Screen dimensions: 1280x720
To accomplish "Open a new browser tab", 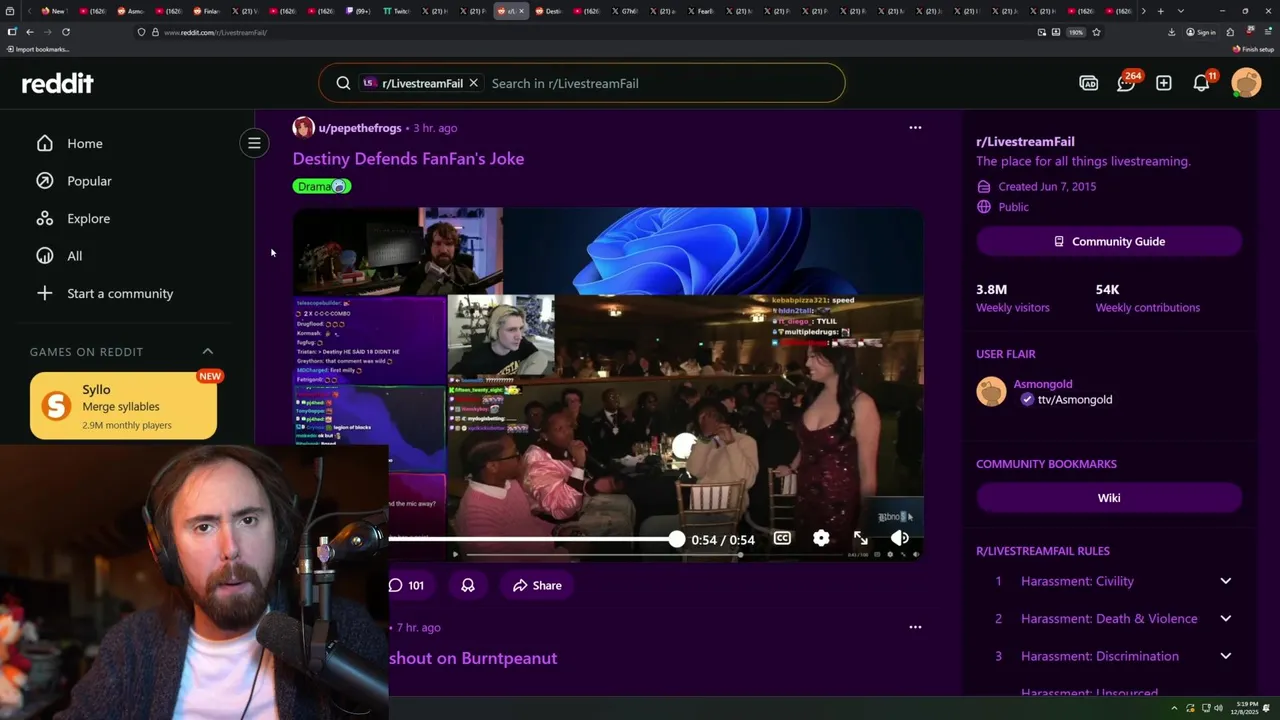I will pos(1160,11).
